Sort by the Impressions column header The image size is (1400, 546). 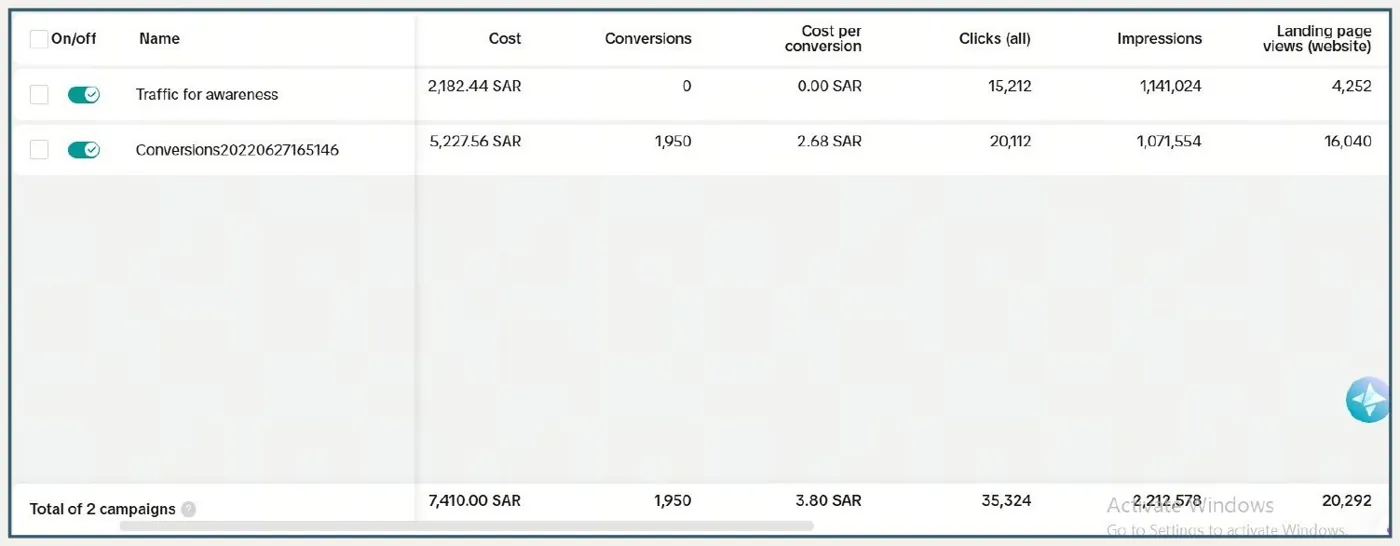(x=1160, y=38)
